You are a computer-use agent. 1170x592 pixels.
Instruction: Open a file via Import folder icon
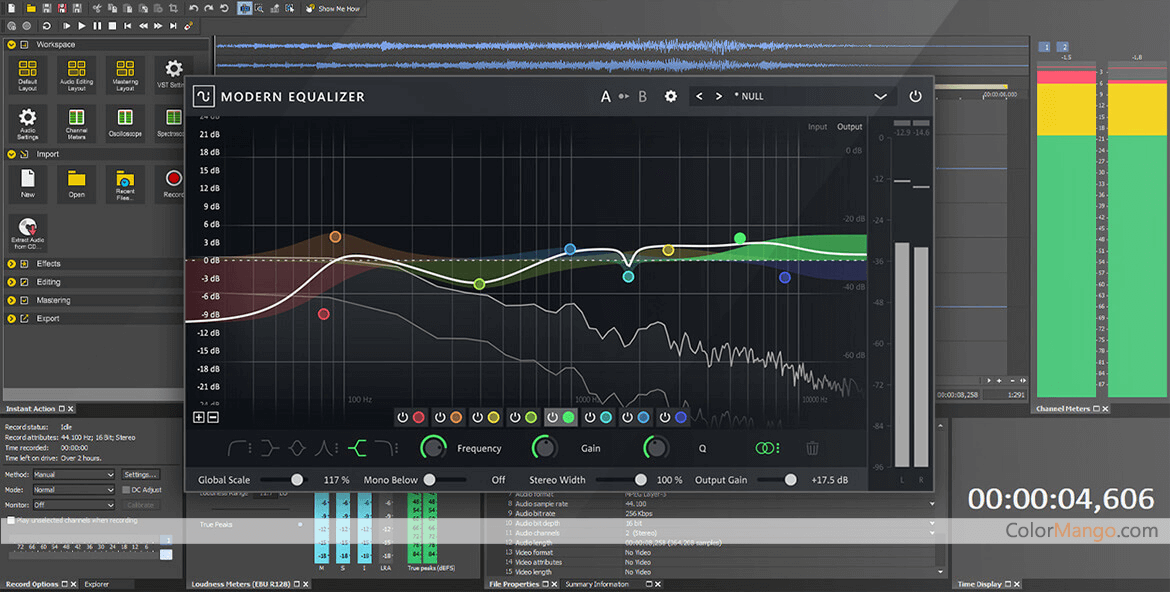(x=76, y=183)
